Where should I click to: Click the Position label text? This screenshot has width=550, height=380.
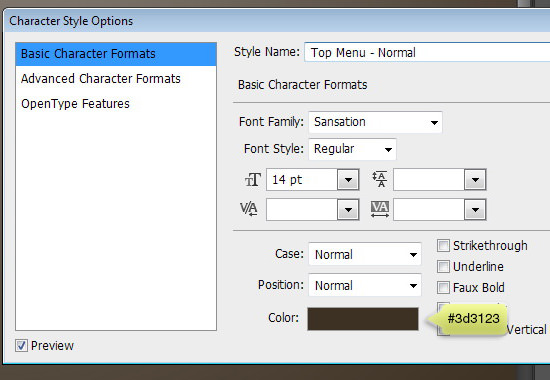(x=281, y=285)
